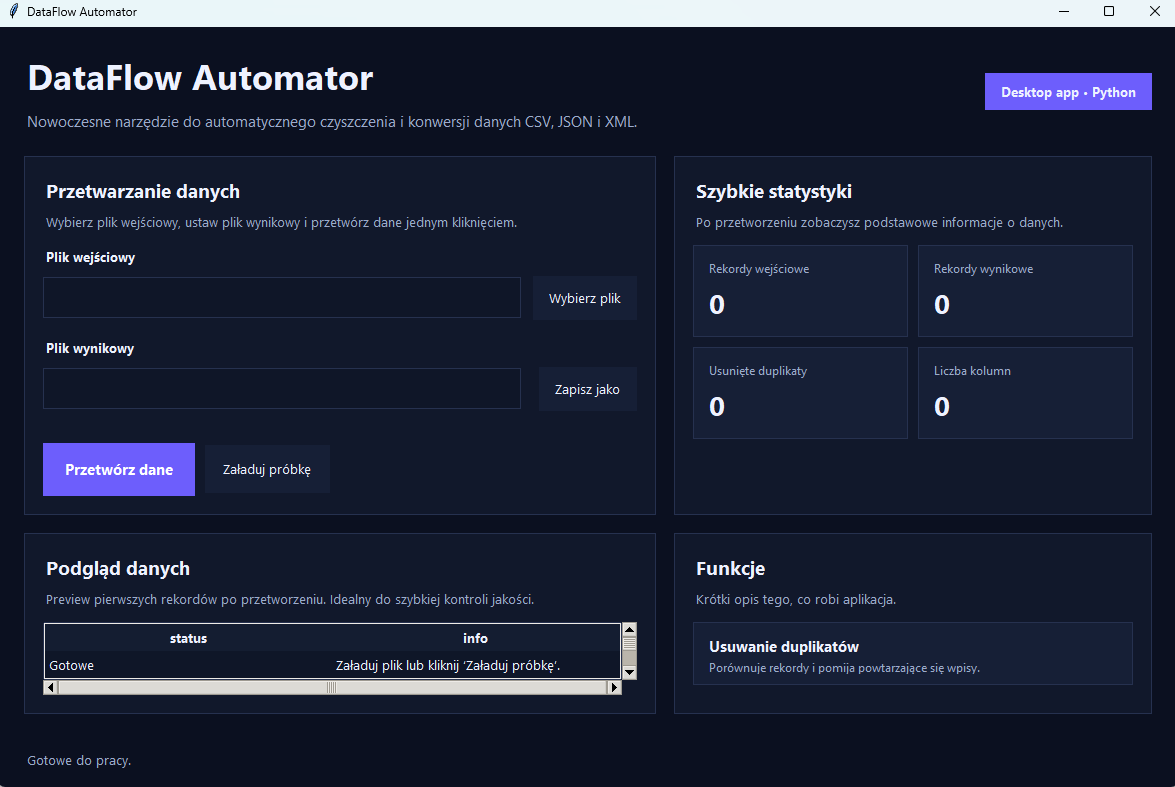Click the preview table scroll up arrow
Viewport: 1175px width, 787px height.
coord(629,629)
